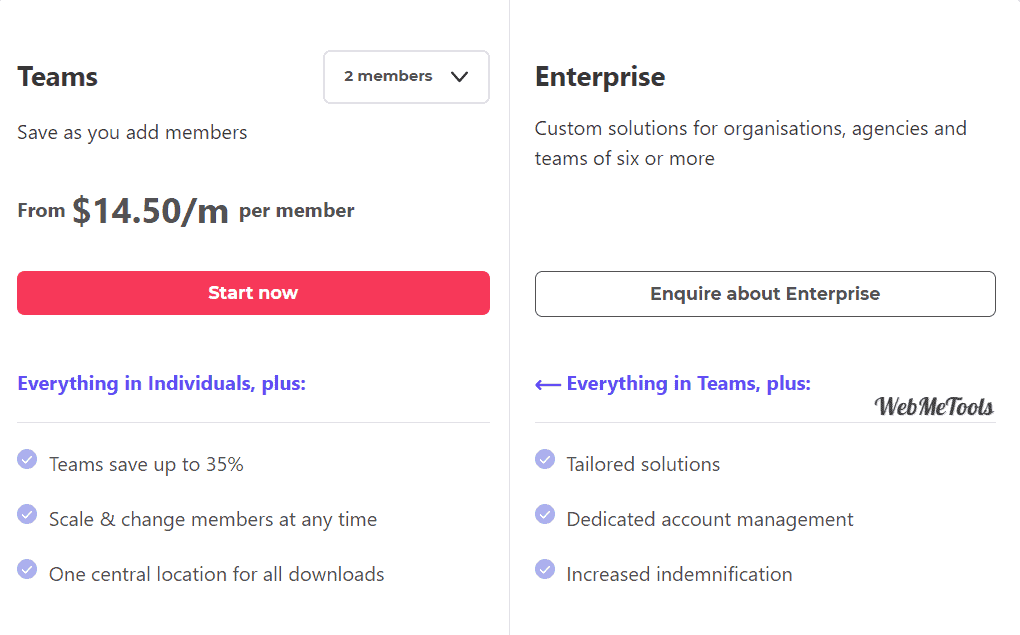The image size is (1020, 635).
Task: Click checkmark icon next to "Scale & change members"
Action: pyautogui.click(x=27, y=514)
